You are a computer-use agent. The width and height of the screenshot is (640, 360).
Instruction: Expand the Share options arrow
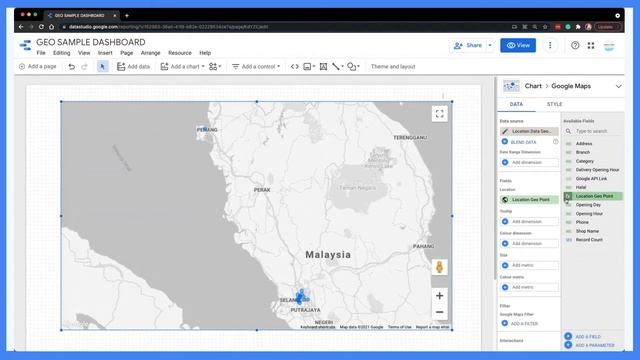pos(490,45)
